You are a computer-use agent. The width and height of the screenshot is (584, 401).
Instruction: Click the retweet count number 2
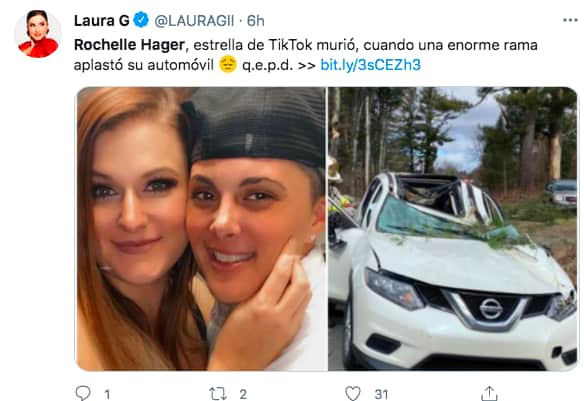pos(243,394)
